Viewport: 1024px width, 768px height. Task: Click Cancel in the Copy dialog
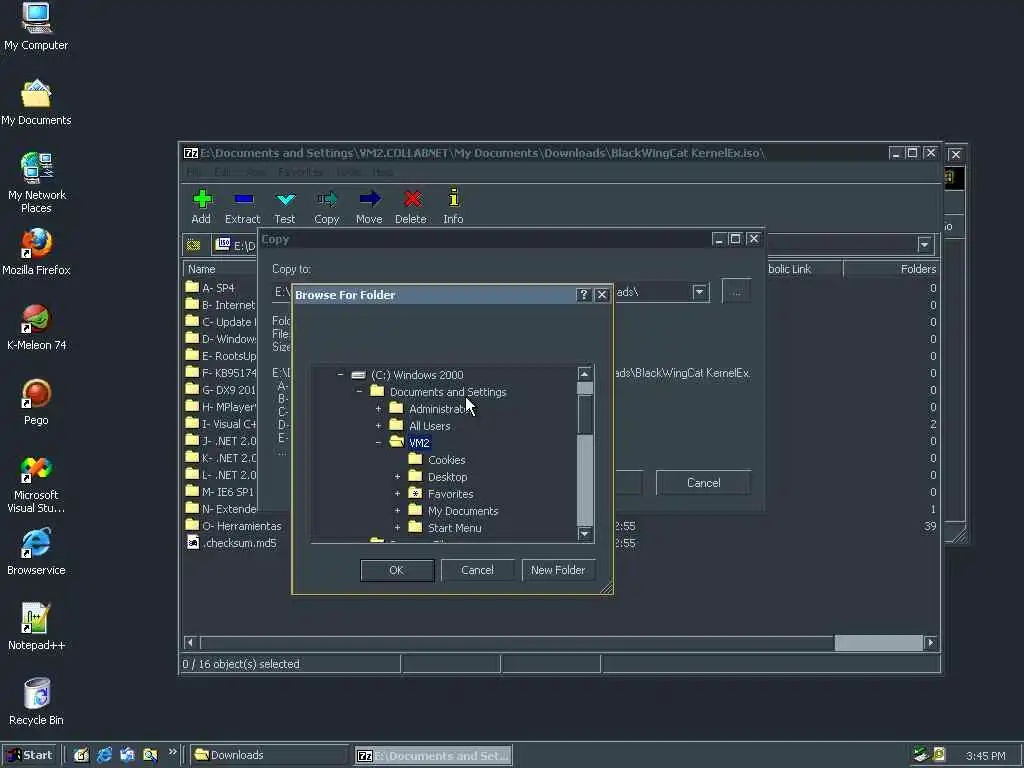click(703, 483)
